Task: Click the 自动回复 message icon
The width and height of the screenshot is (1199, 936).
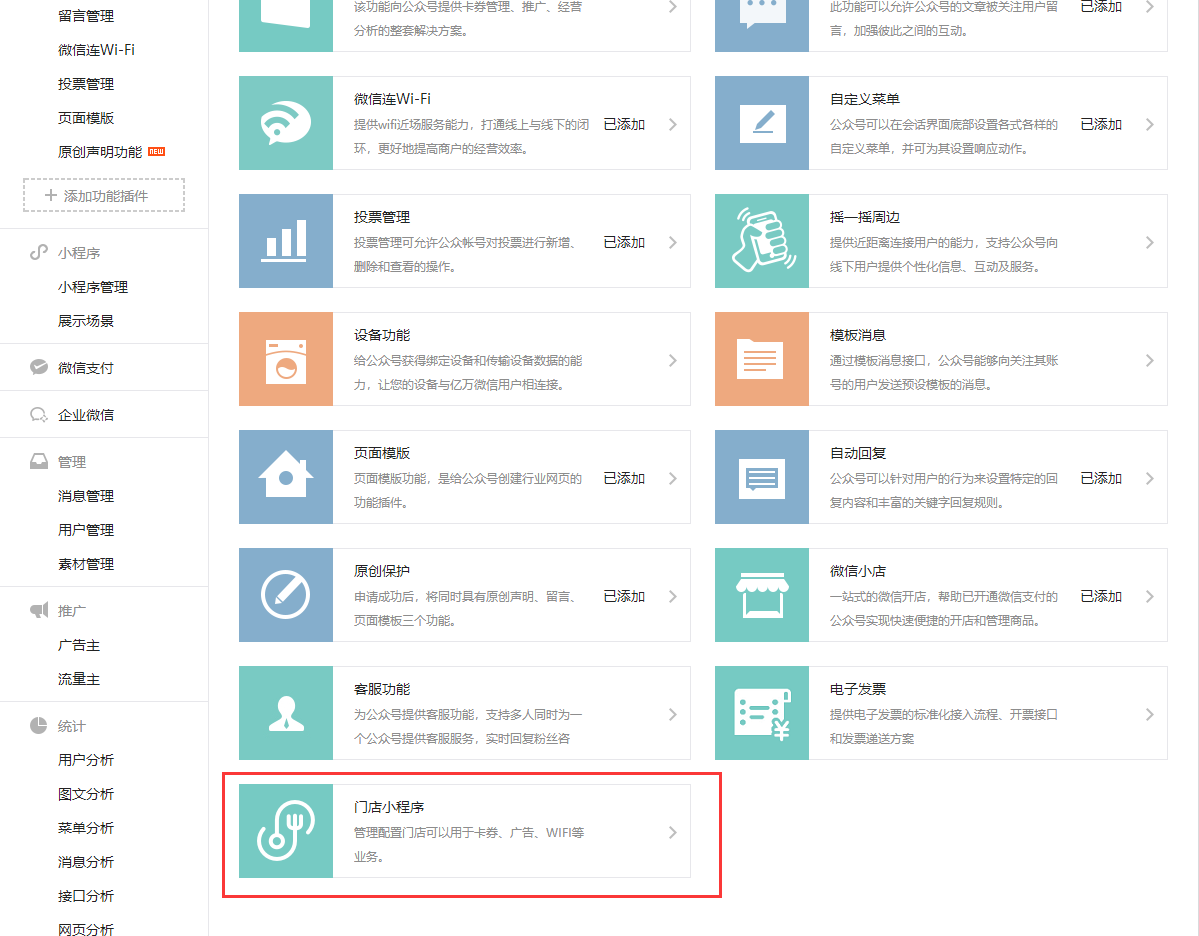Action: (762, 476)
